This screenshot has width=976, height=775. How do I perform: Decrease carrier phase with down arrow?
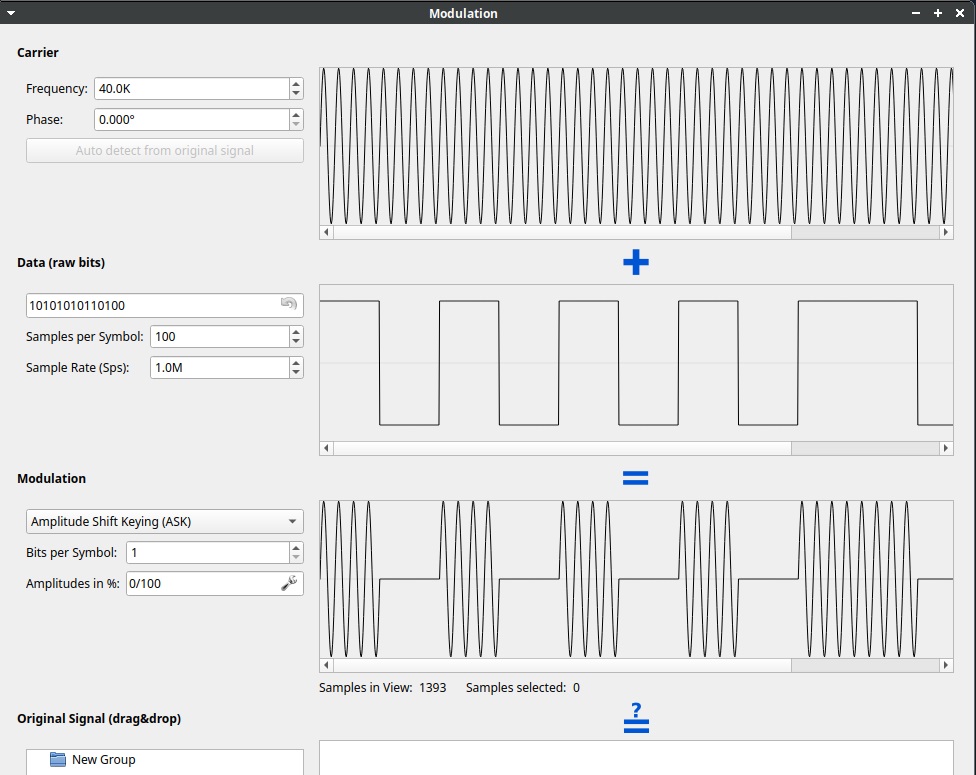pos(296,125)
